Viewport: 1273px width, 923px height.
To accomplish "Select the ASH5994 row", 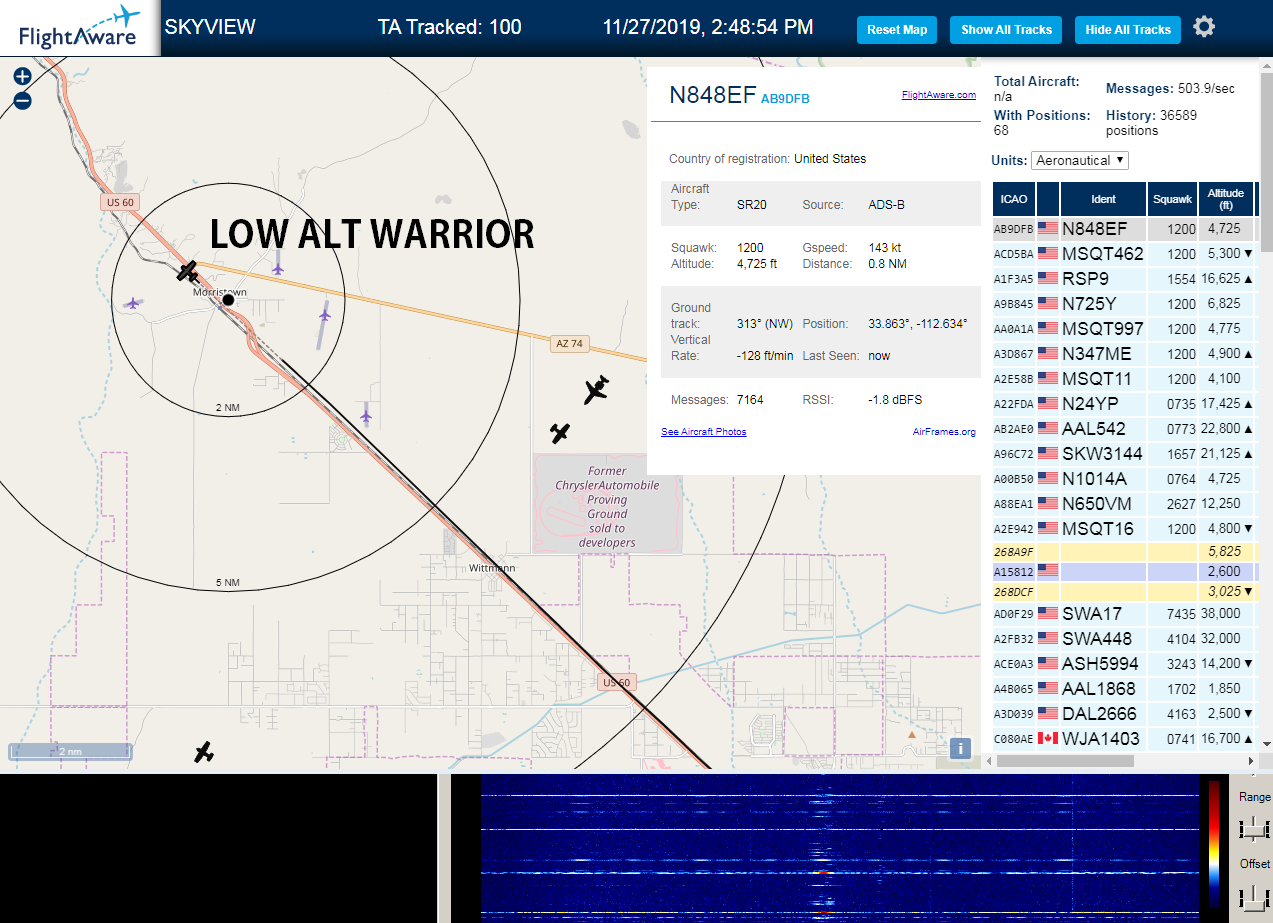I will (x=1125, y=664).
